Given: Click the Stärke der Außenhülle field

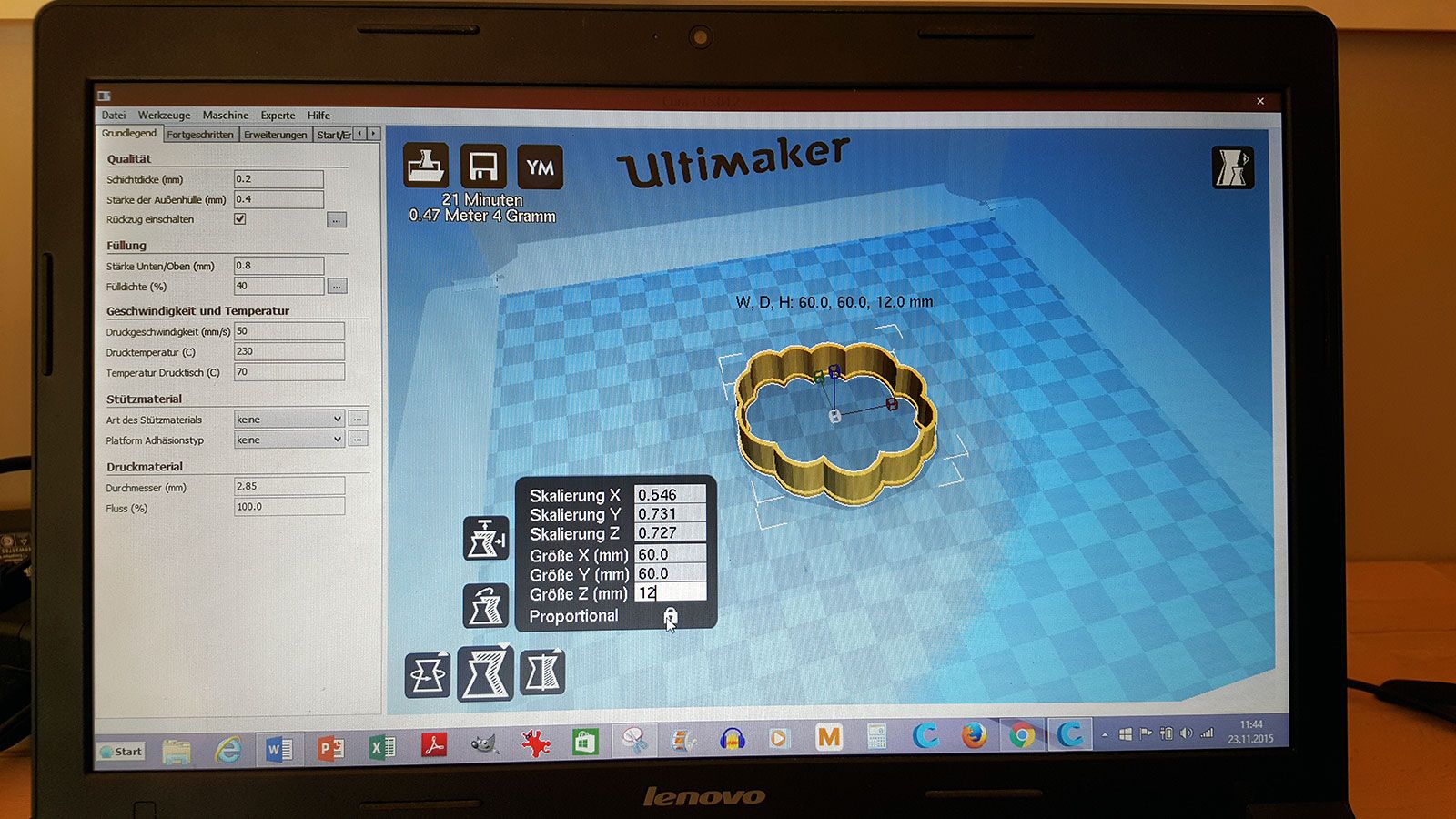Looking at the screenshot, I should click(x=278, y=199).
